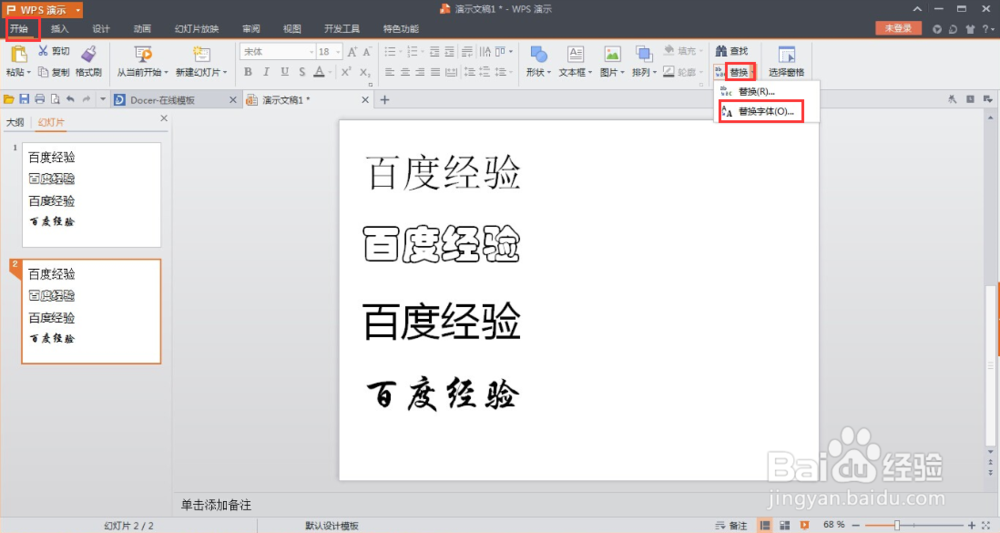Image resolution: width=1000 pixels, height=533 pixels.
Task: Start slideshow from status bar icon
Action: click(804, 525)
